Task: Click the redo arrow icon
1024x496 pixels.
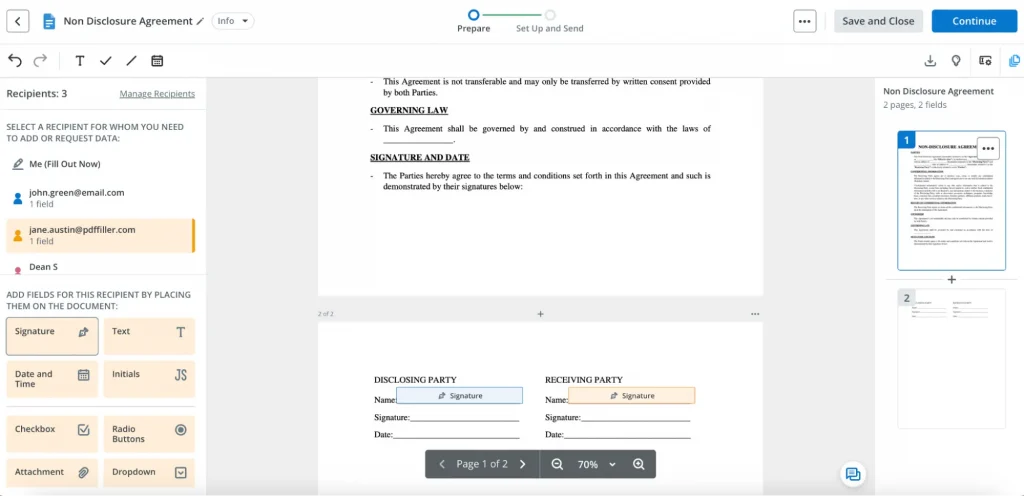Action: click(40, 61)
